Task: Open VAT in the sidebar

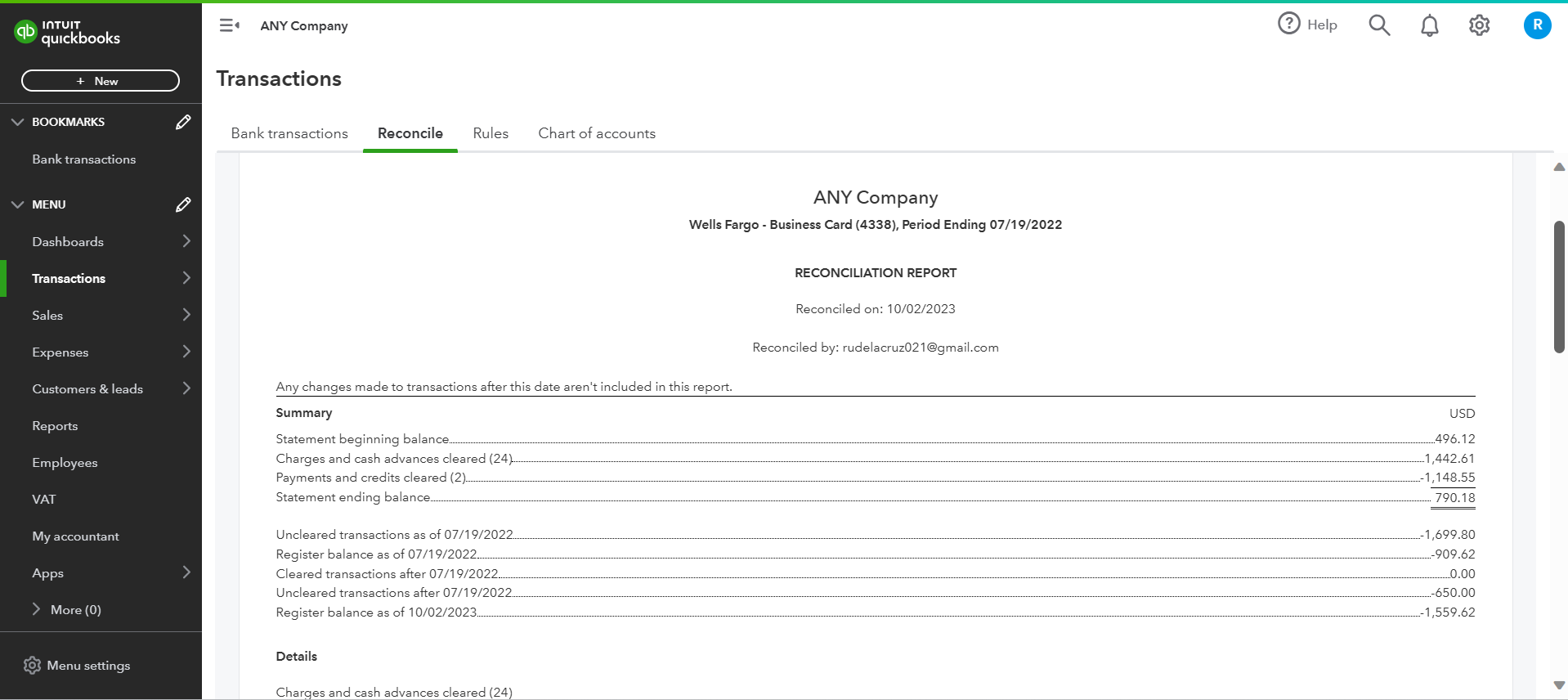Action: [44, 500]
